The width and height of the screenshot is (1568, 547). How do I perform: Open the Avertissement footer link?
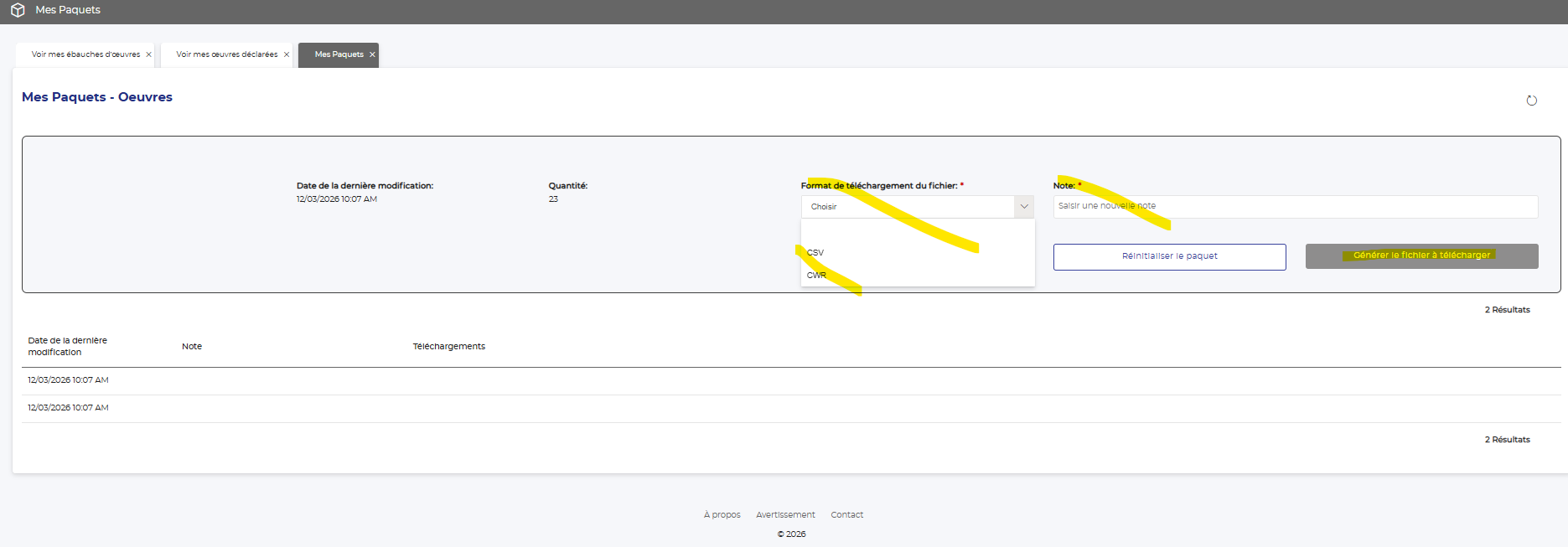pyautogui.click(x=785, y=514)
